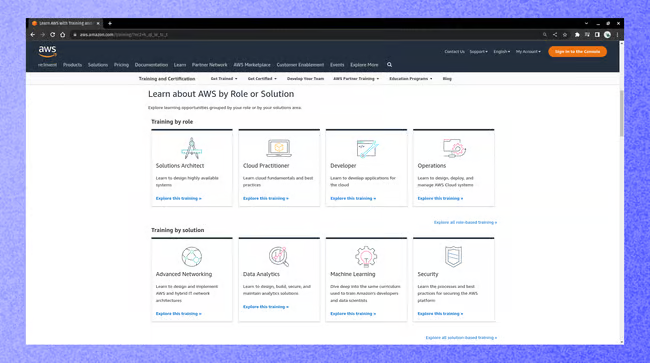Click Training and Certification heading link
The height and width of the screenshot is (363, 650).
167,79
